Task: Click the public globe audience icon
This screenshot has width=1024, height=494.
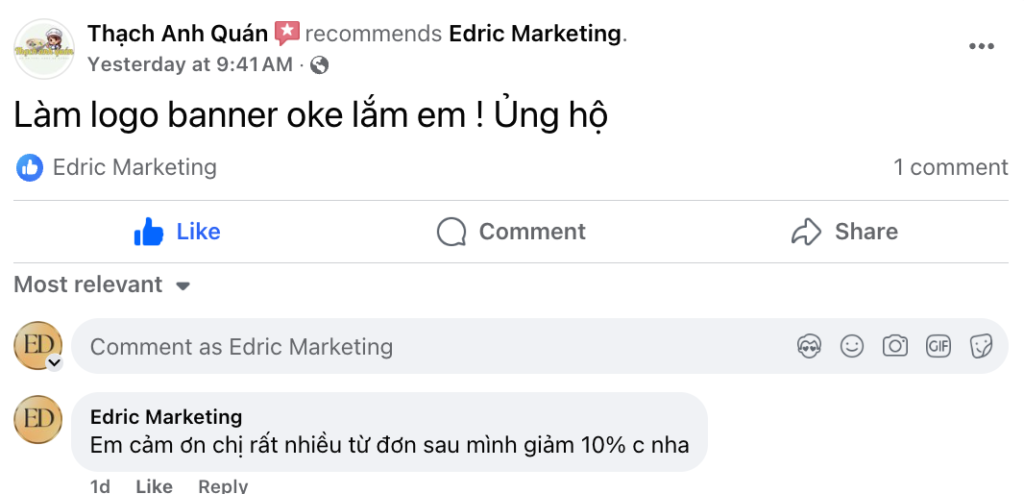Action: (x=320, y=65)
